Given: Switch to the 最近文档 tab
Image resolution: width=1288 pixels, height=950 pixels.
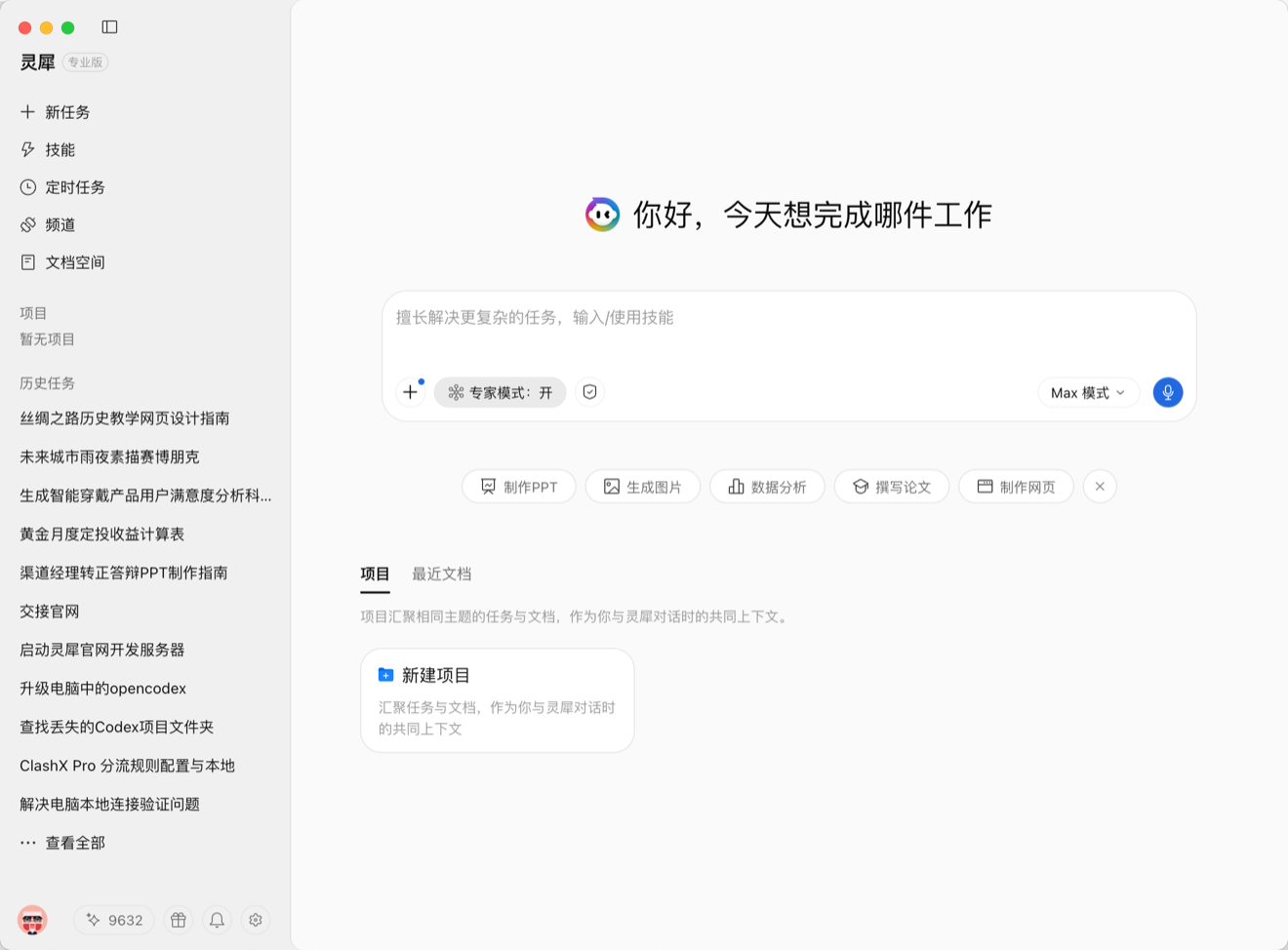Looking at the screenshot, I should point(442,574).
